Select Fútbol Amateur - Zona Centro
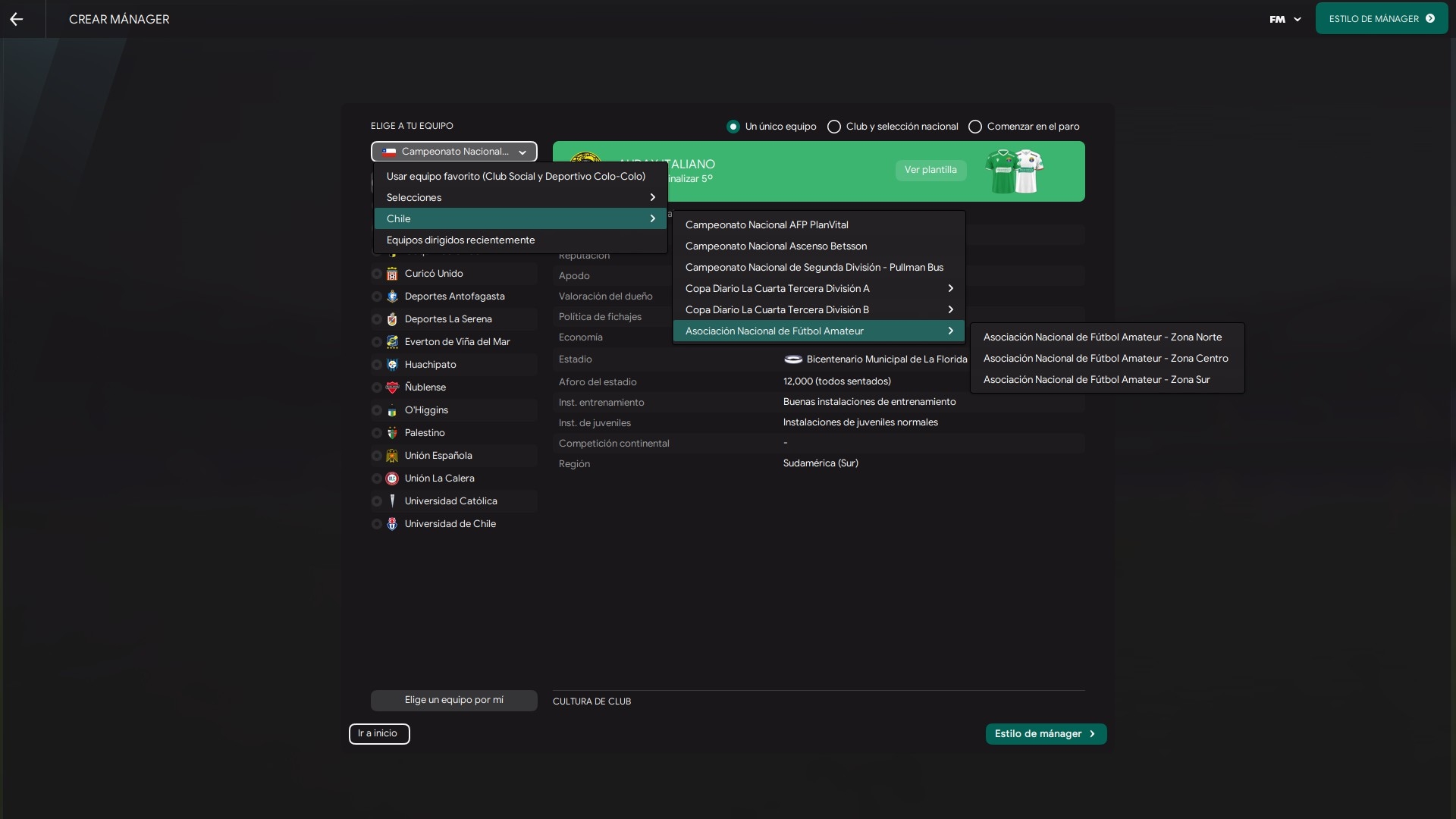The width and height of the screenshot is (1456, 819). [x=1107, y=358]
